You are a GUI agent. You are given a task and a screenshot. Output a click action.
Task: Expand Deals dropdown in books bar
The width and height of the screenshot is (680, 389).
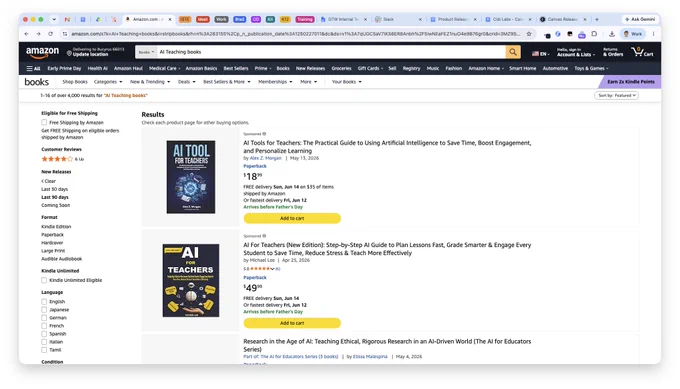186,82
